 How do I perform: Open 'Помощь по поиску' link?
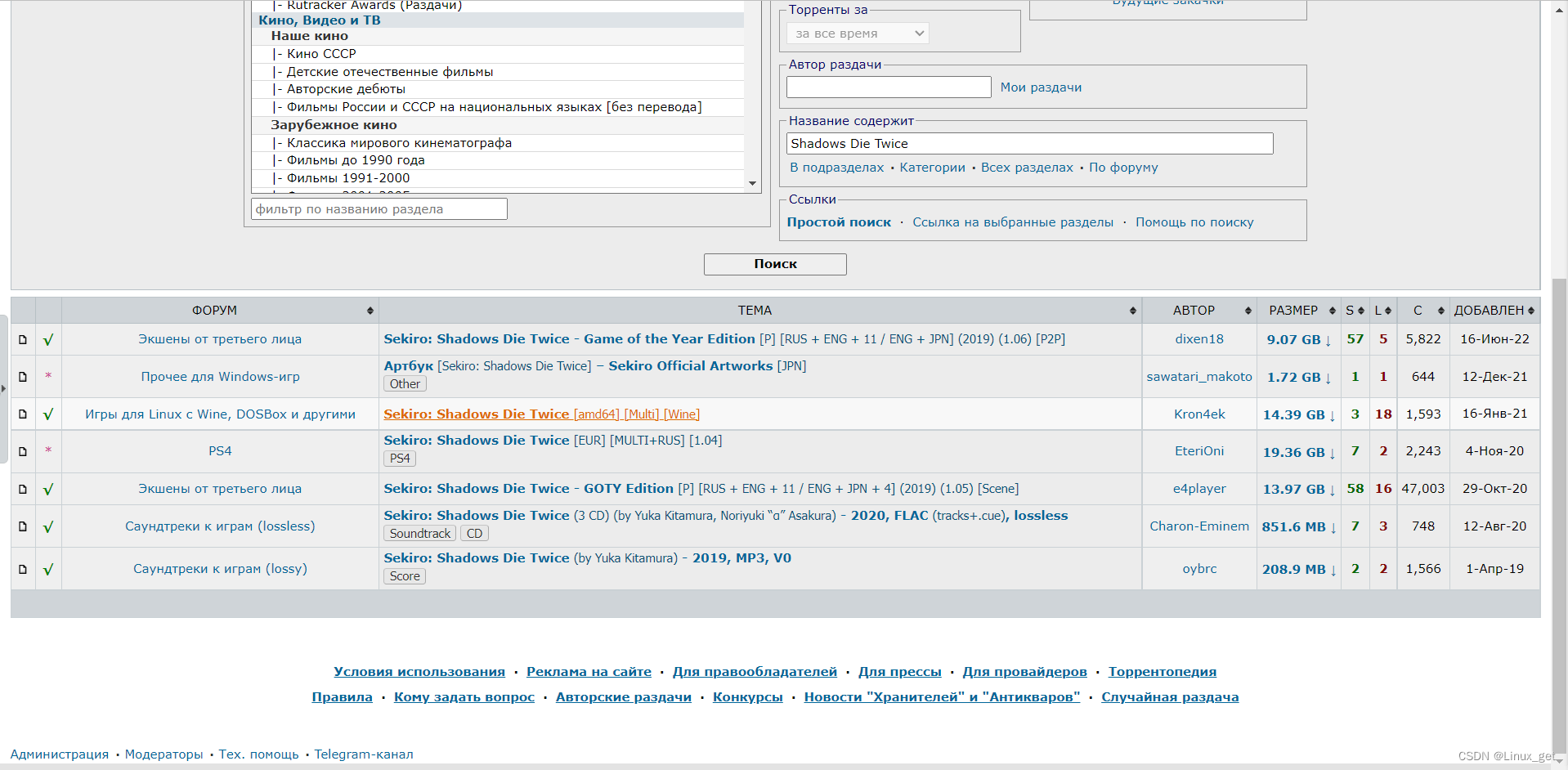pyautogui.click(x=1194, y=222)
